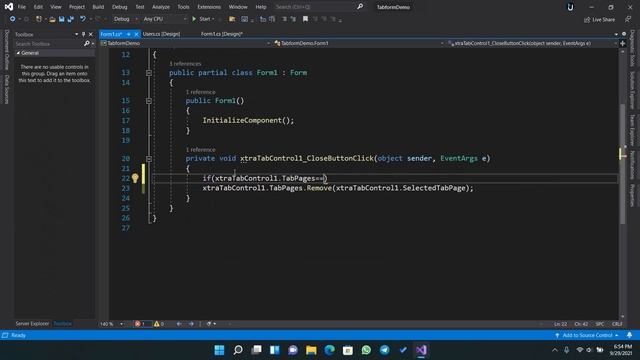Viewport: 640px width, 360px height.
Task: Open the View menu
Action: click(x=56, y=7)
